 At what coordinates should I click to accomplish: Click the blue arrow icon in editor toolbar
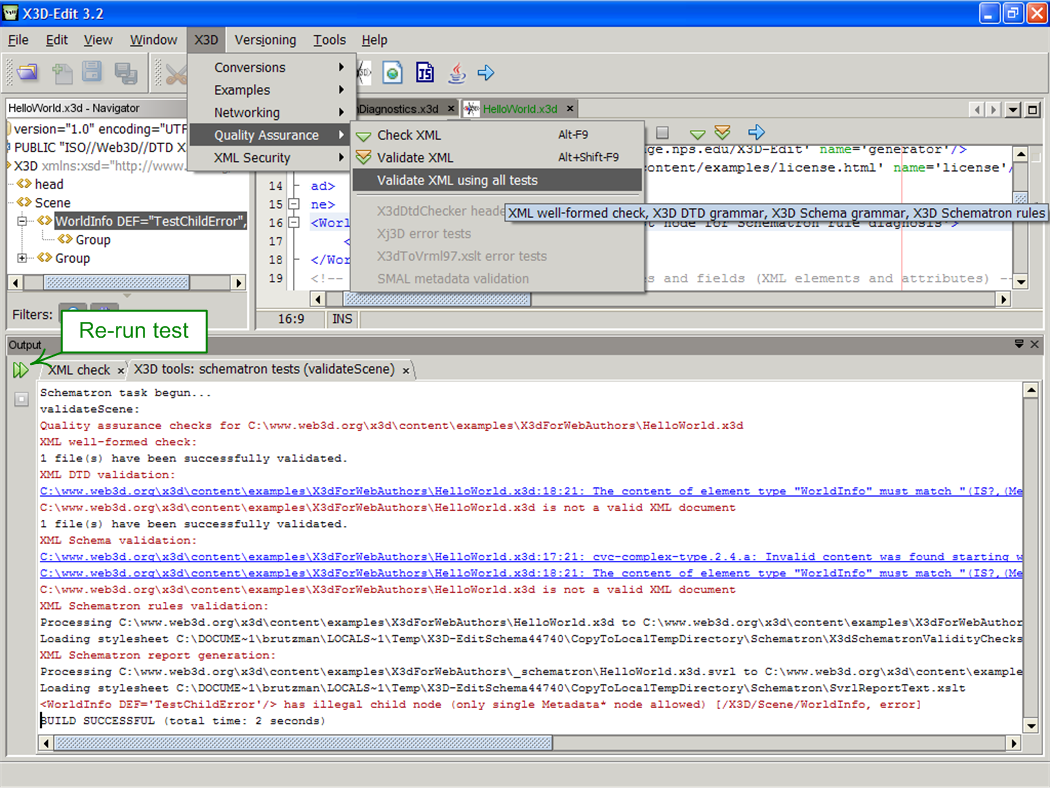(757, 132)
